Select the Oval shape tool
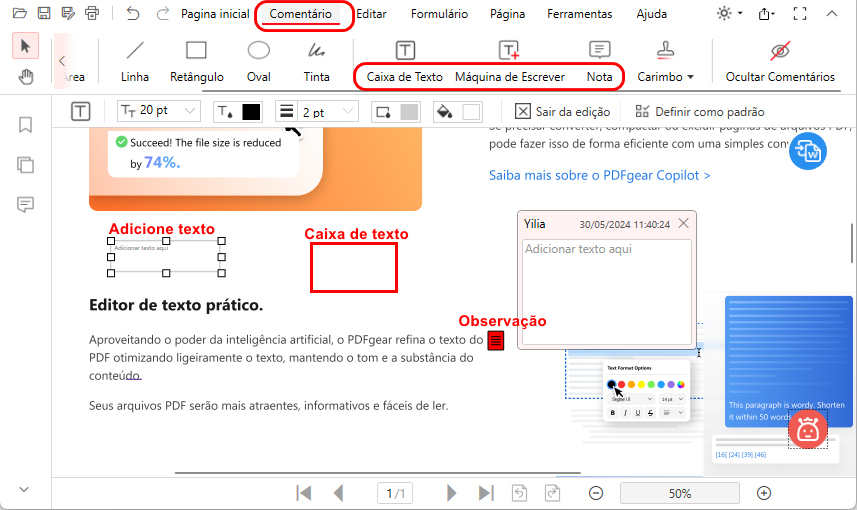 259,62
